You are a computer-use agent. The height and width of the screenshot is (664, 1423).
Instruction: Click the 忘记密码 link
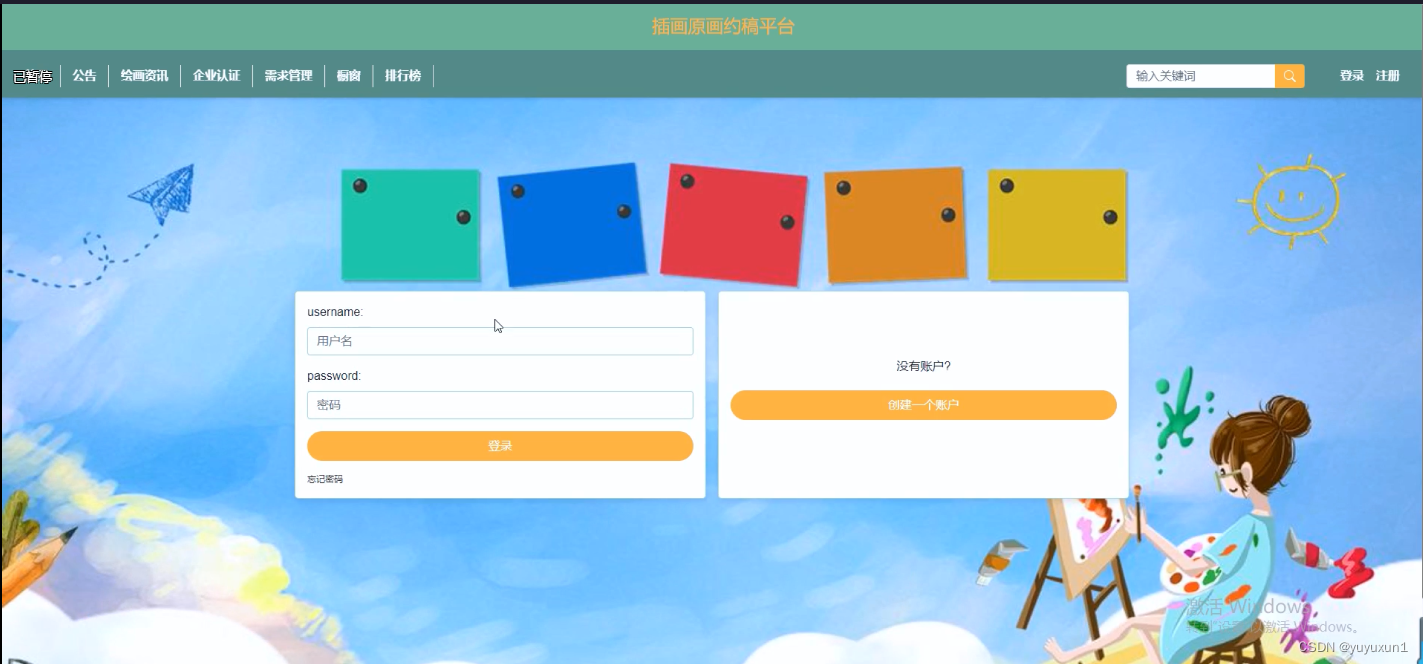tap(325, 480)
